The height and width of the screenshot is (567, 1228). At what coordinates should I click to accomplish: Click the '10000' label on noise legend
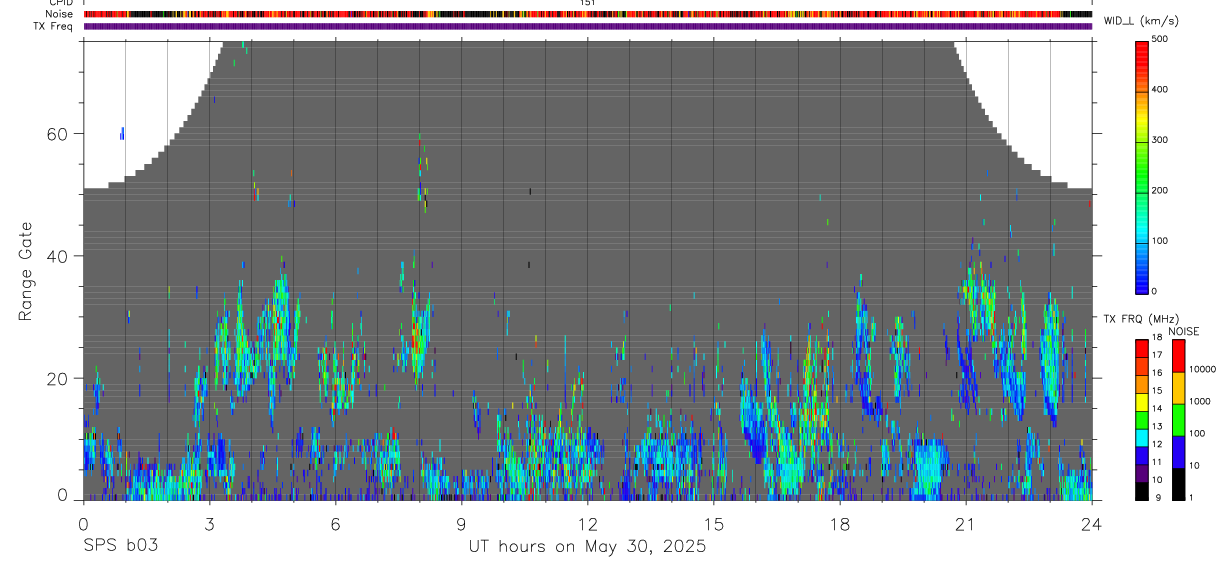(x=1203, y=370)
